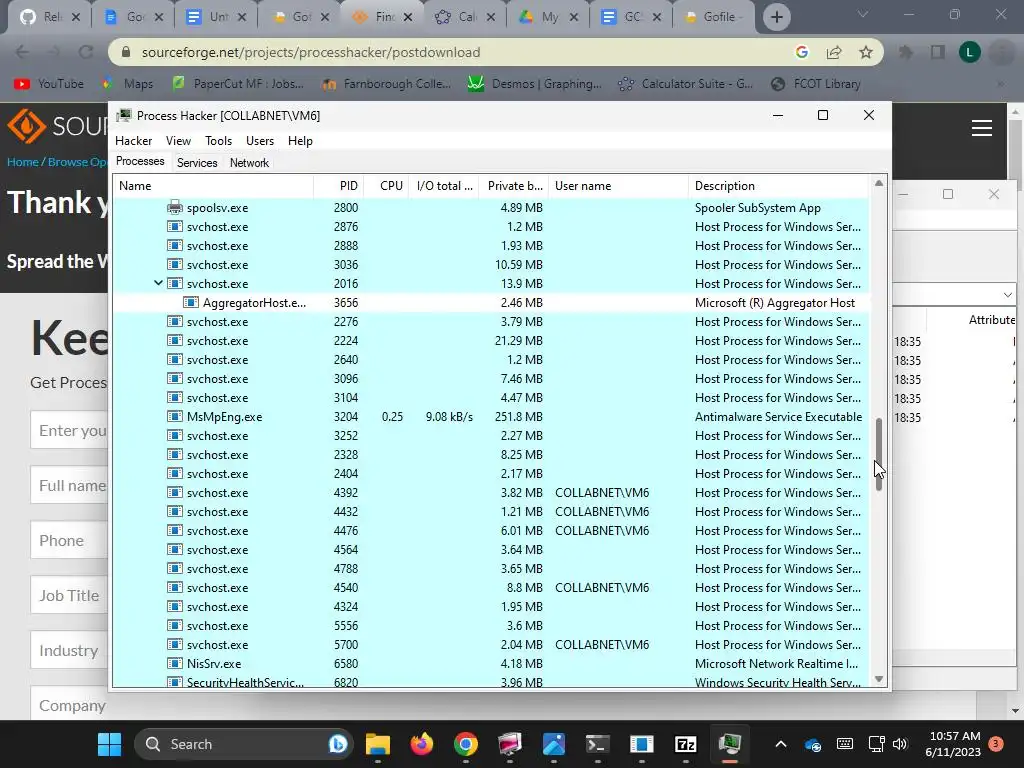The width and height of the screenshot is (1024, 768).
Task: Open the View menu
Action: pyautogui.click(x=178, y=140)
